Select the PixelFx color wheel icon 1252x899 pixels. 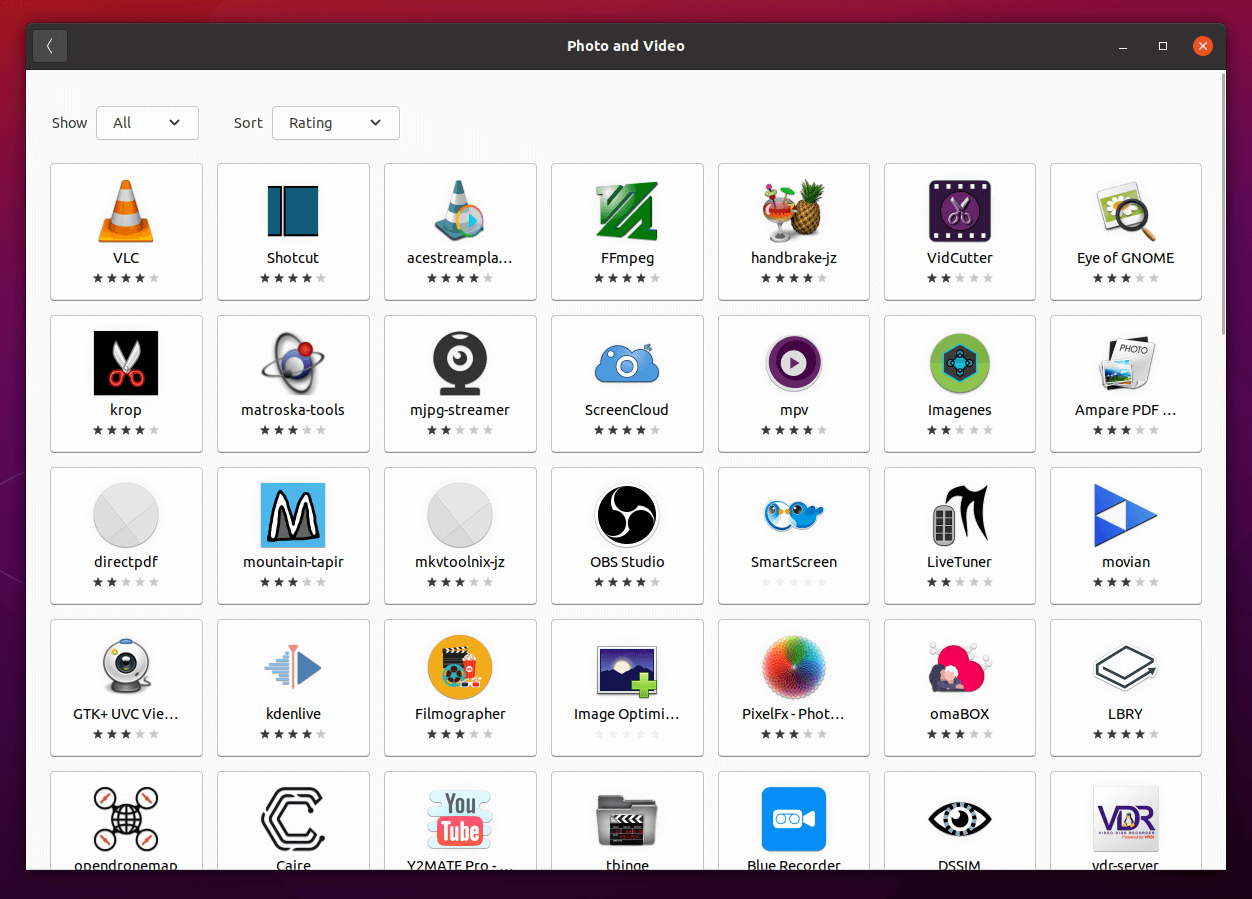click(793, 667)
